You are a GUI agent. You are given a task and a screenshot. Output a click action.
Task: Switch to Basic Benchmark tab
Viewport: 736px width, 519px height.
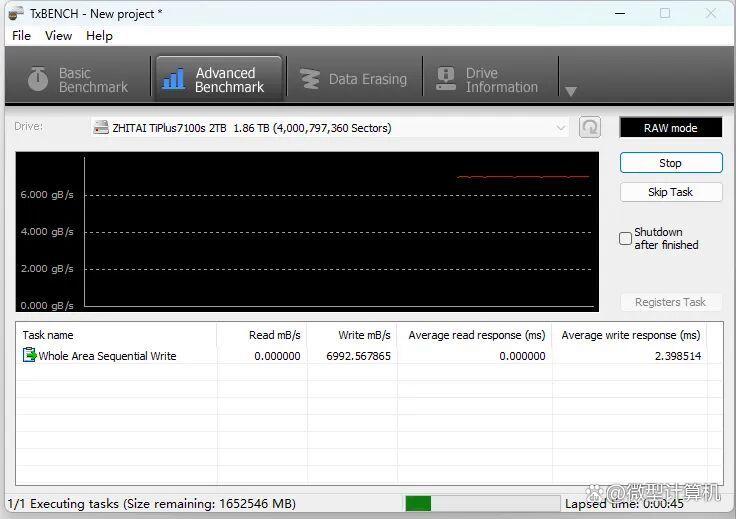tap(78, 80)
